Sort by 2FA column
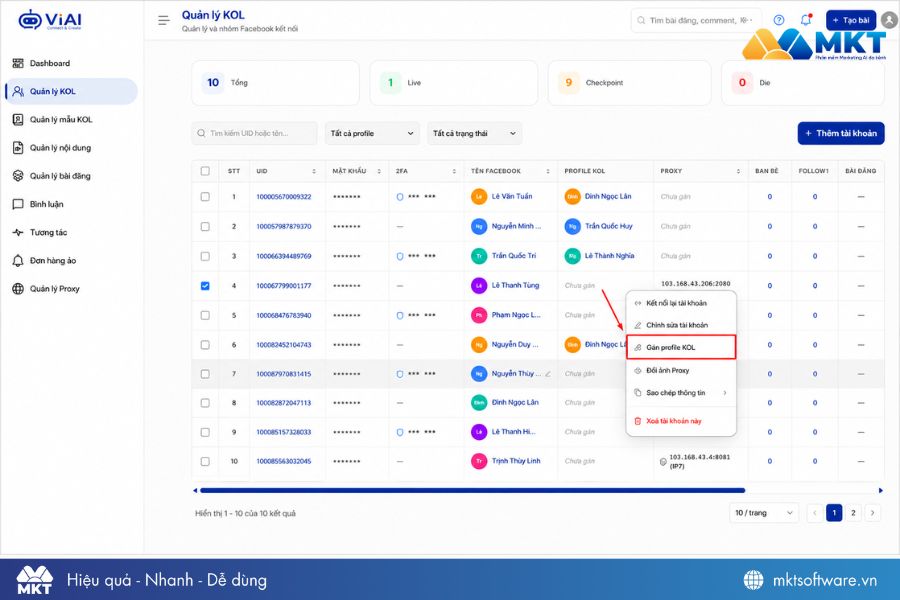The image size is (900, 600). pyautogui.click(x=454, y=171)
